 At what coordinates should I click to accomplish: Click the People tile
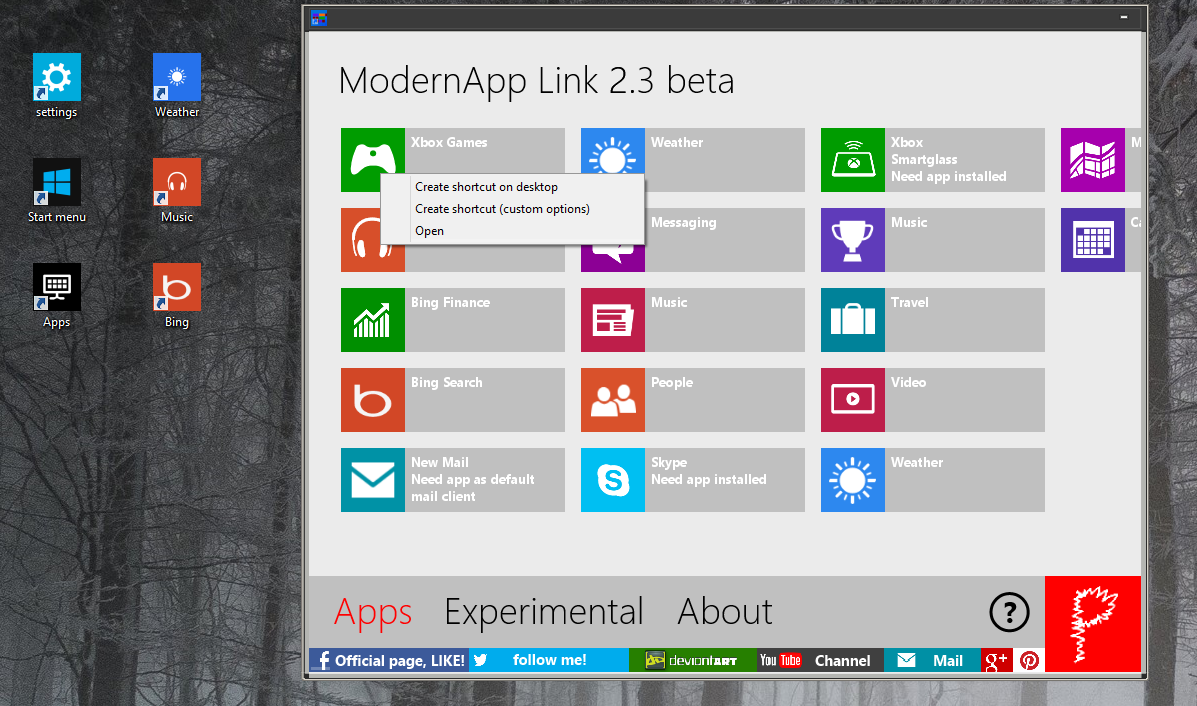point(692,400)
